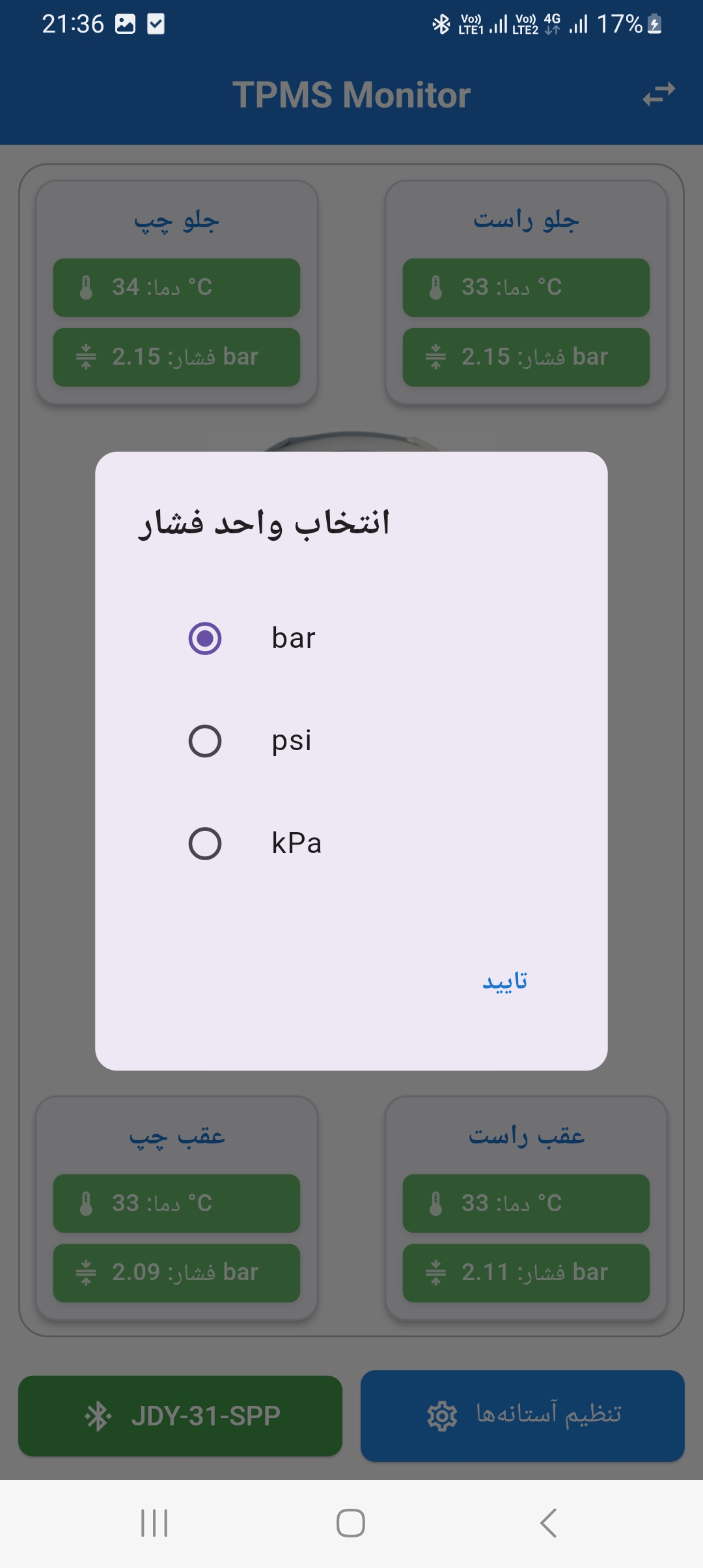Select the psi radio button
The image size is (703, 1568).
(205, 741)
